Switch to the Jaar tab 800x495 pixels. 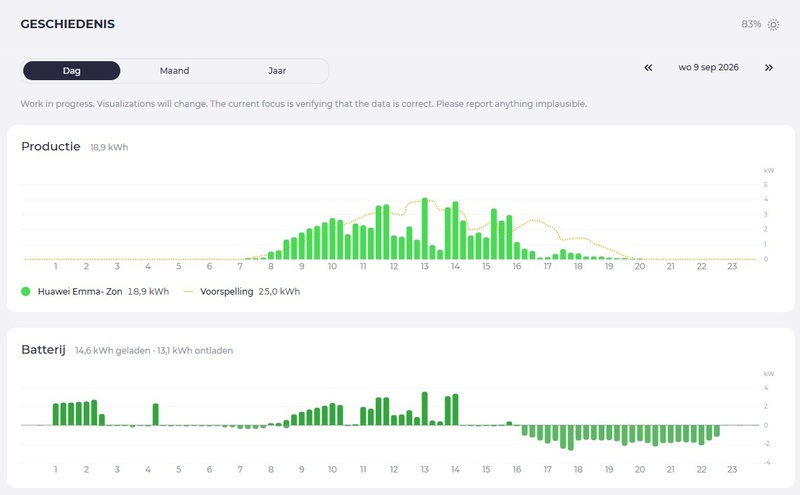point(277,71)
